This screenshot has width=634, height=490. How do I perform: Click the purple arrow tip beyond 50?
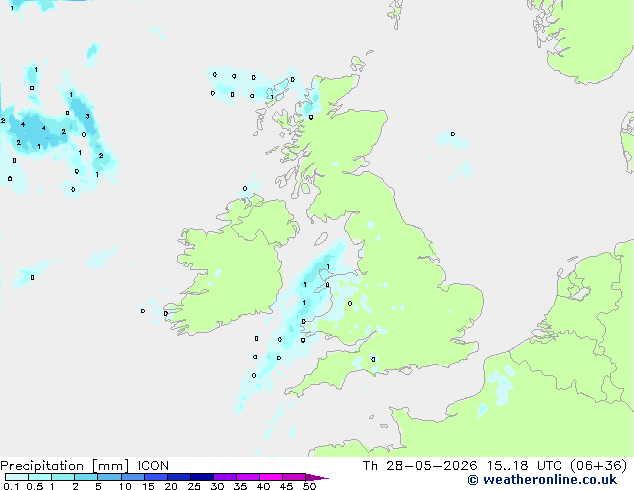(317, 478)
